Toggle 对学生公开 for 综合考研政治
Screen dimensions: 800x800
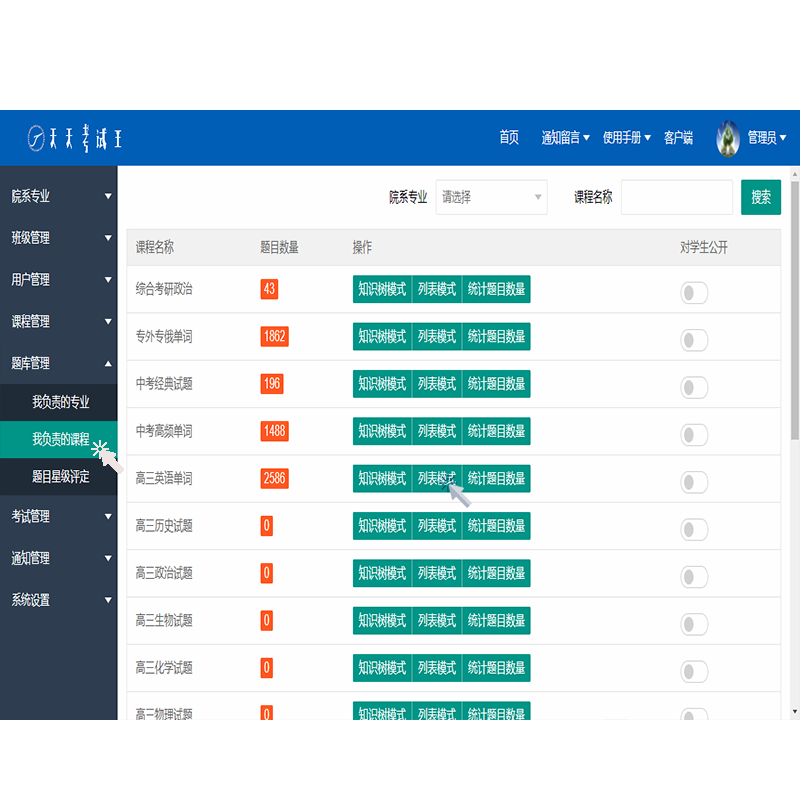click(x=694, y=293)
